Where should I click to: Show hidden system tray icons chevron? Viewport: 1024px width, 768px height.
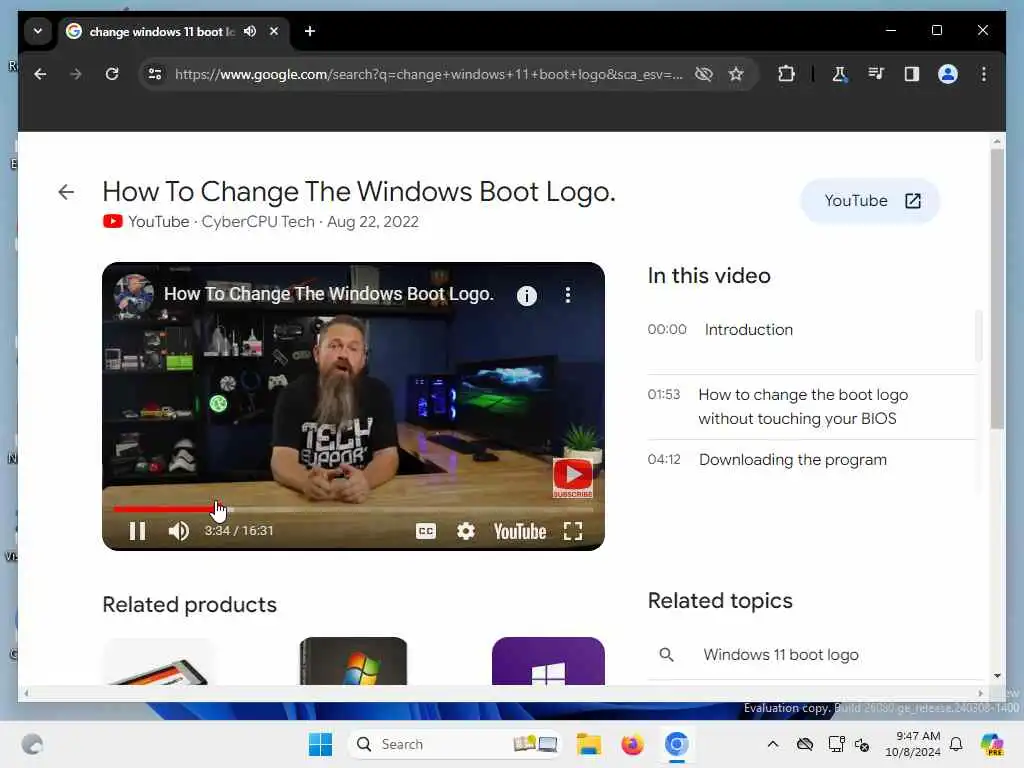point(773,744)
